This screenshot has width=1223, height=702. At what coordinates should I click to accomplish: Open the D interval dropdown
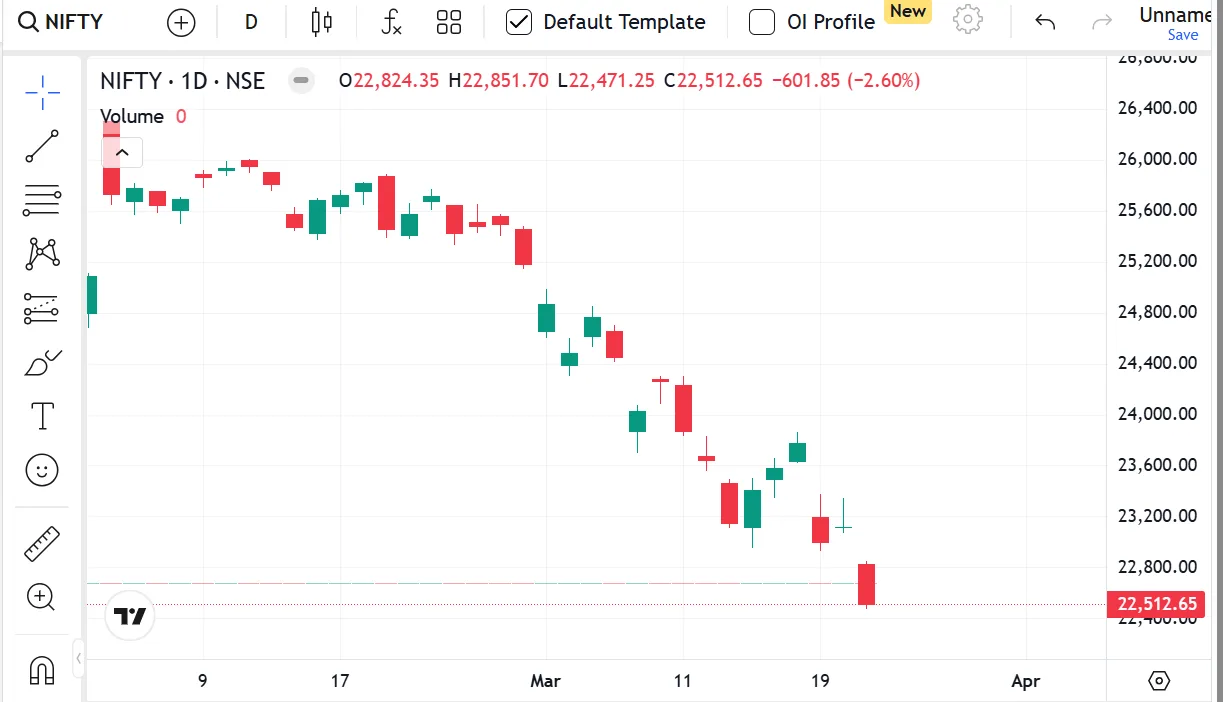[x=250, y=21]
